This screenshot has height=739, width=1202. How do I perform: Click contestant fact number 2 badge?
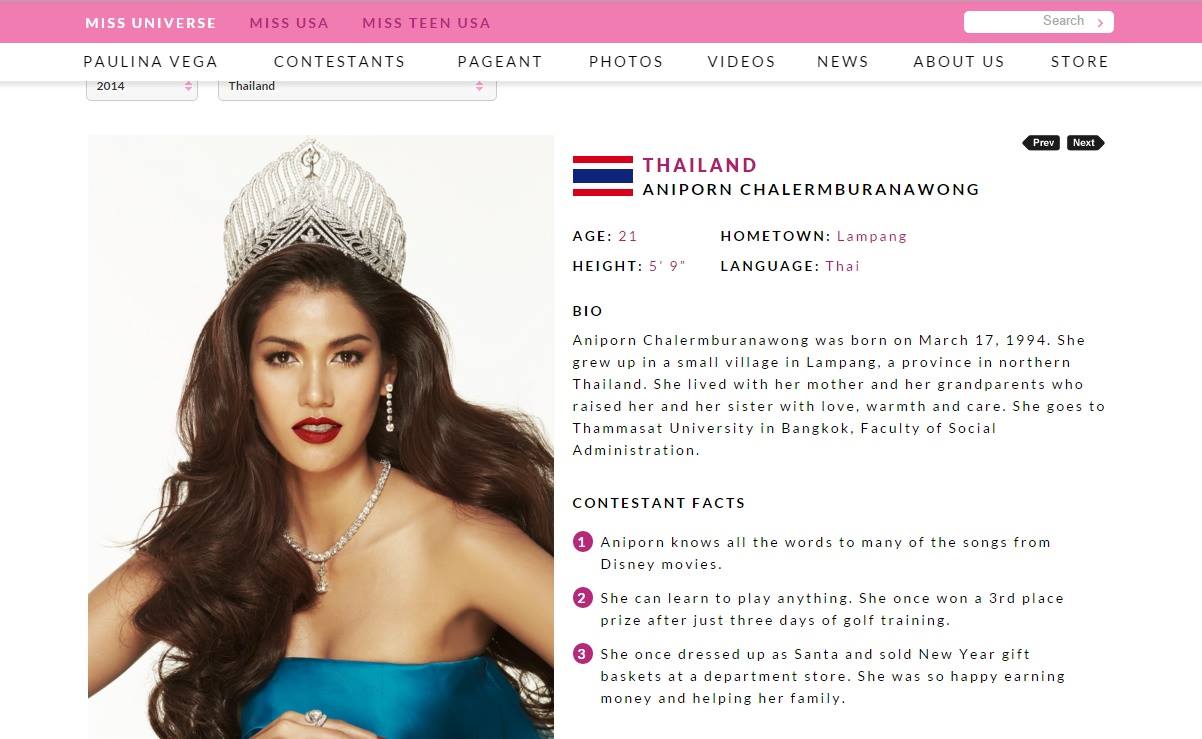click(x=582, y=598)
